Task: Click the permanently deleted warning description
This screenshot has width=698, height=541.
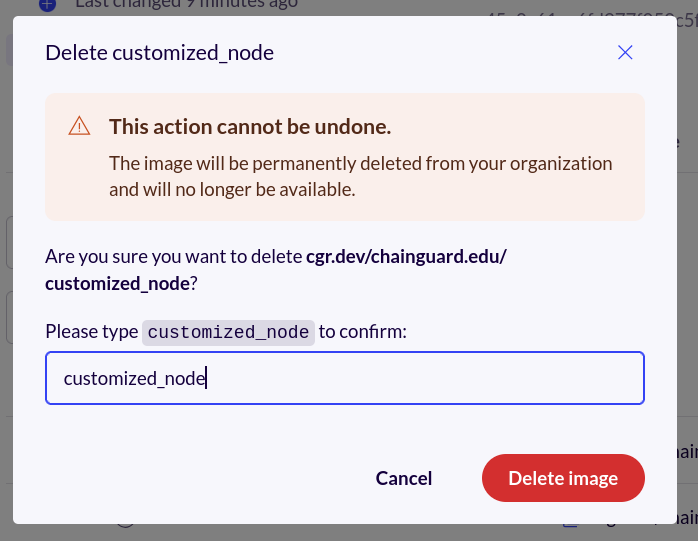Action: click(x=360, y=163)
